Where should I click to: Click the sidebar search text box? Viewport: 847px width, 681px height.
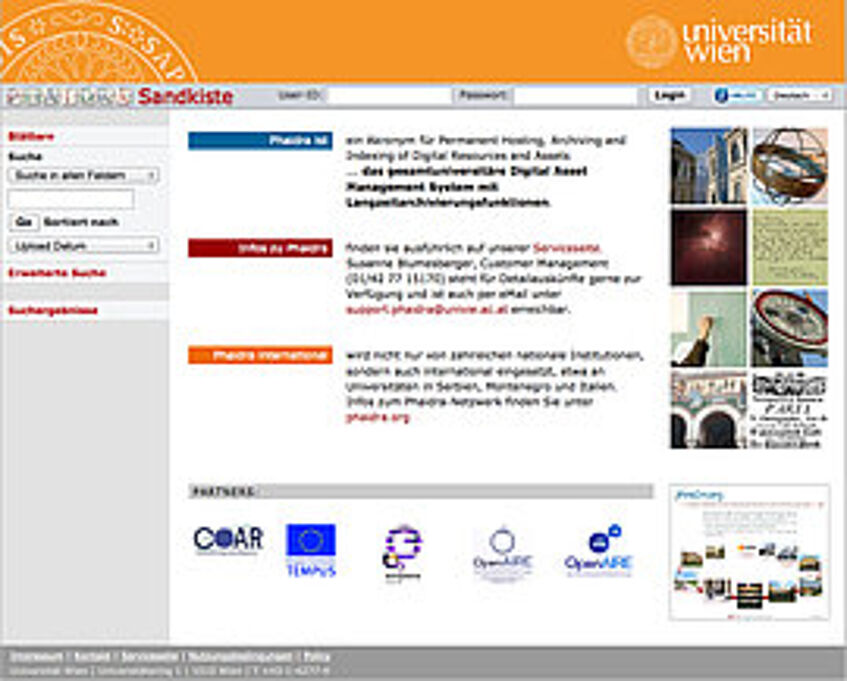coord(71,199)
